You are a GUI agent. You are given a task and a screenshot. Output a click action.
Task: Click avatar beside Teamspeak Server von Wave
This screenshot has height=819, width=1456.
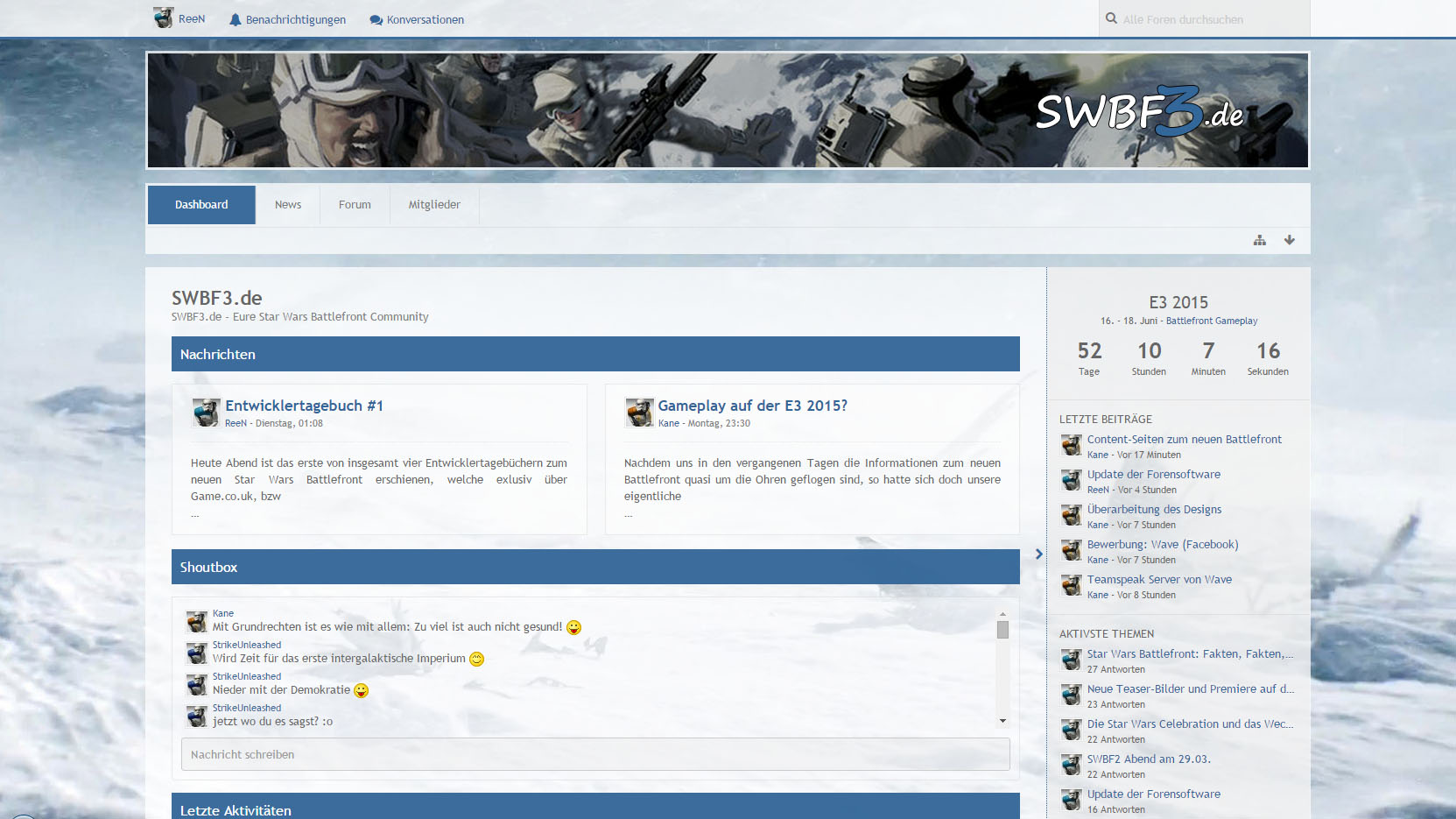[x=1071, y=585]
